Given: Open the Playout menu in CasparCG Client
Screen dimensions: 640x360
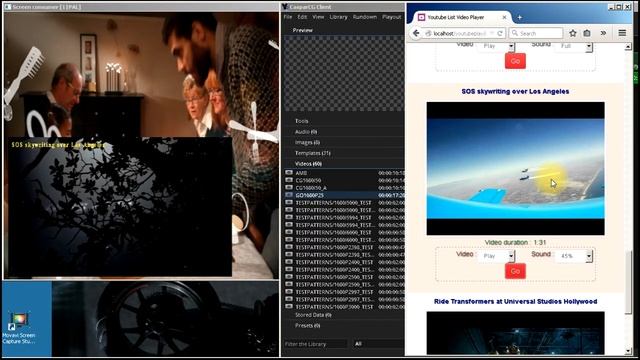Looking at the screenshot, I should tap(392, 17).
